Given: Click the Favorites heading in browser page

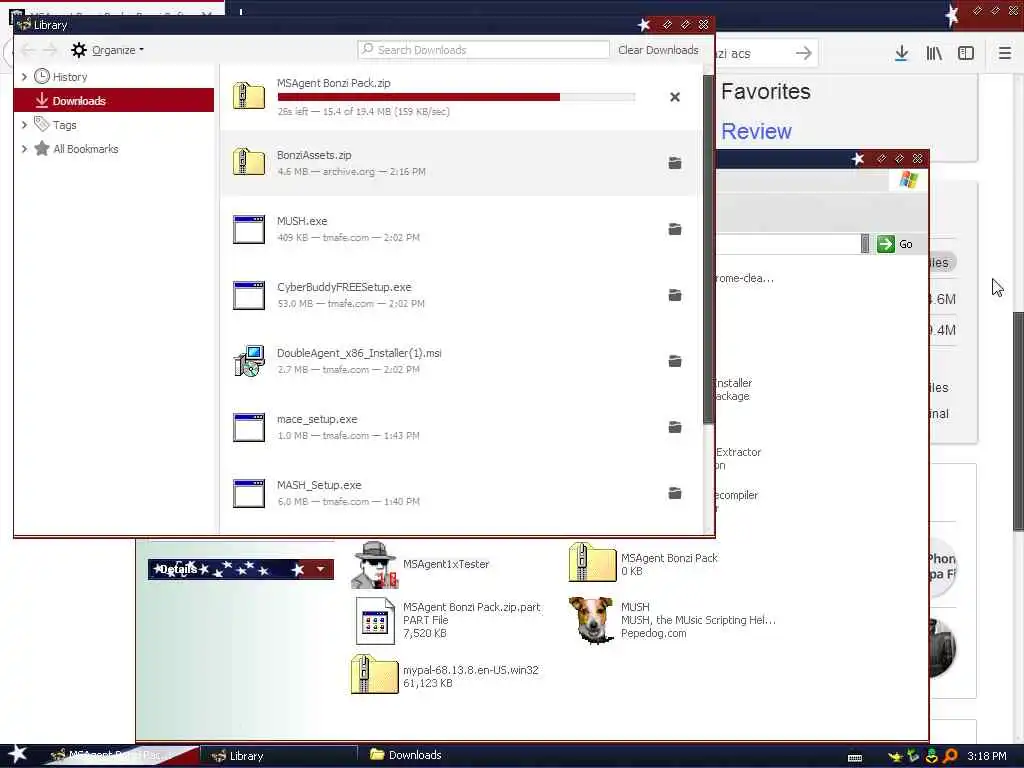Looking at the screenshot, I should (x=765, y=91).
